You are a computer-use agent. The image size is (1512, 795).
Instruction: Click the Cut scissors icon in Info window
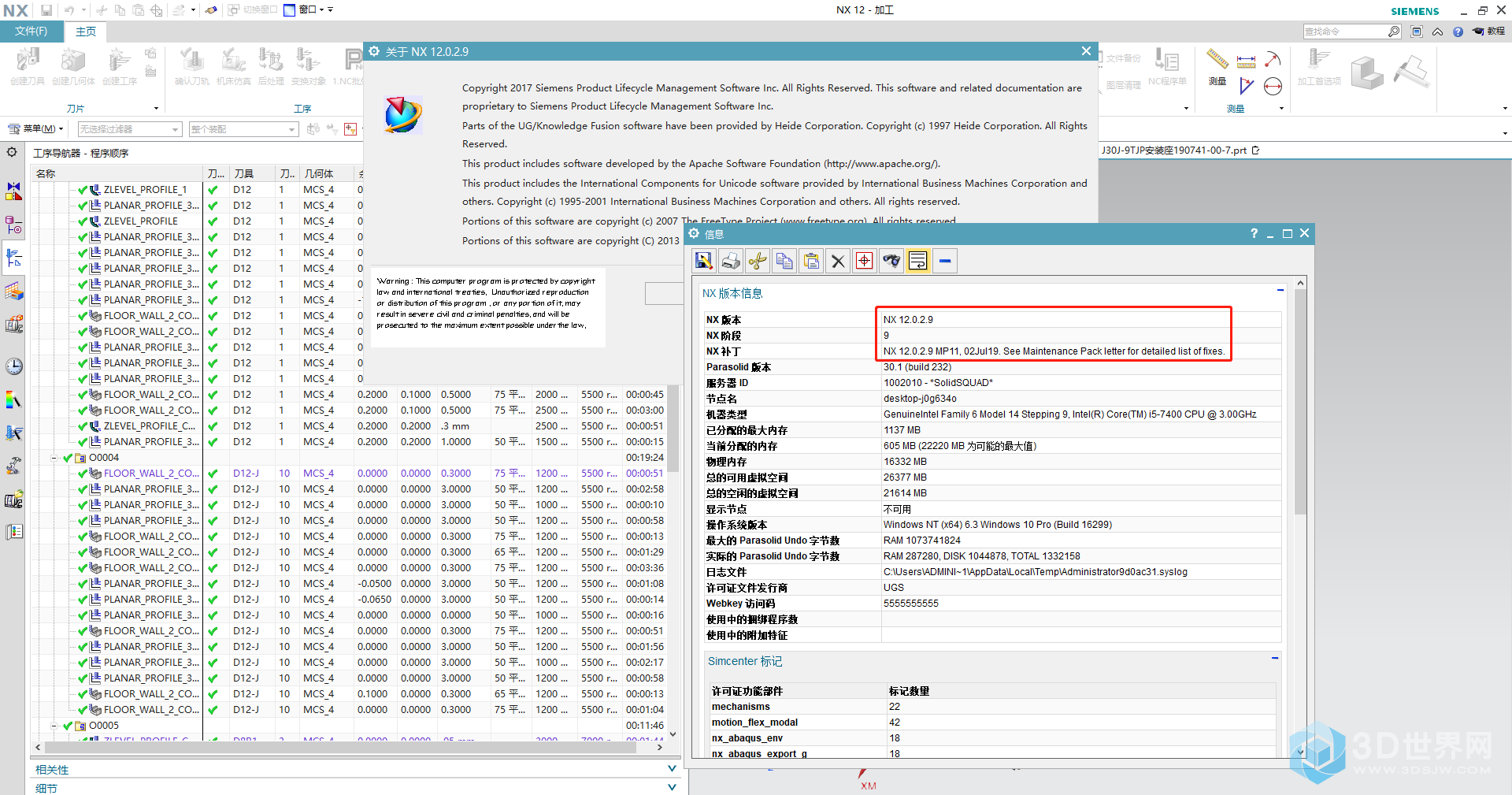pos(758,261)
